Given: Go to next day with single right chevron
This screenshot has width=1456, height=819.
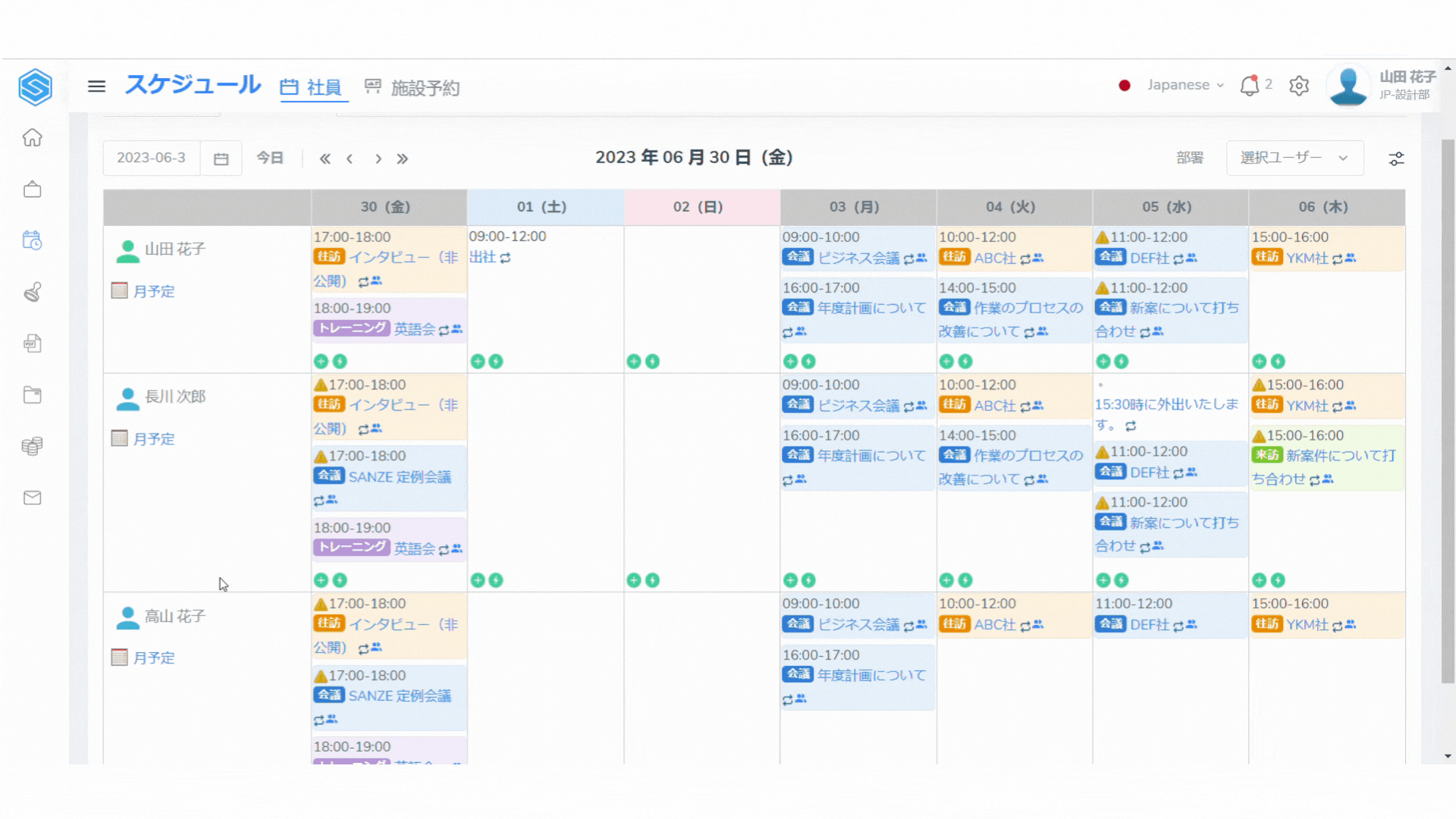Looking at the screenshot, I should [378, 158].
